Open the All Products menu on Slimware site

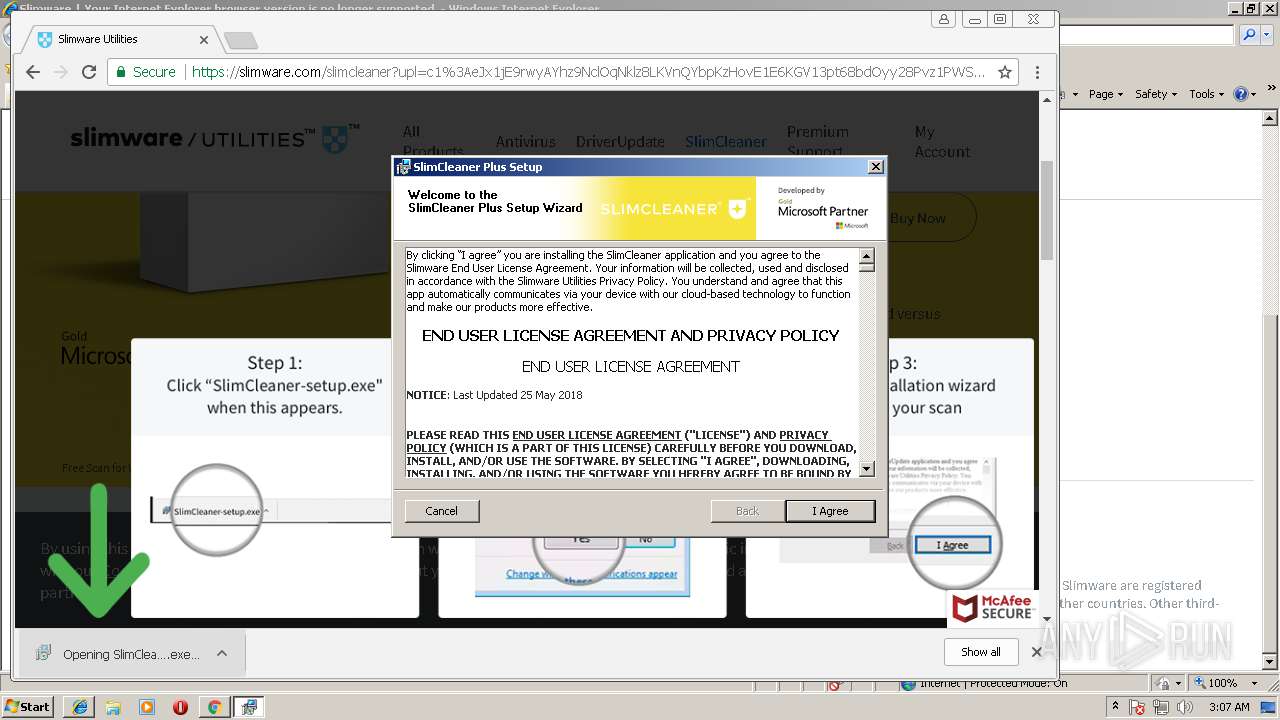432,141
